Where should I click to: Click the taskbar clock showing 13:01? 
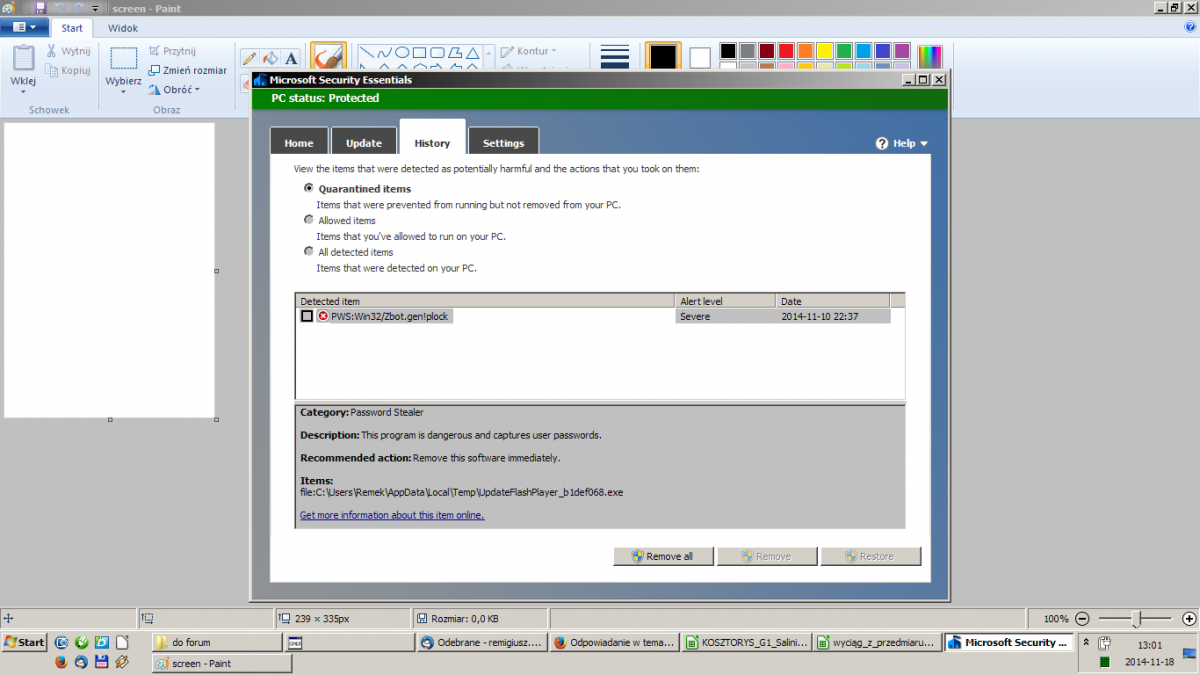coord(1148,645)
